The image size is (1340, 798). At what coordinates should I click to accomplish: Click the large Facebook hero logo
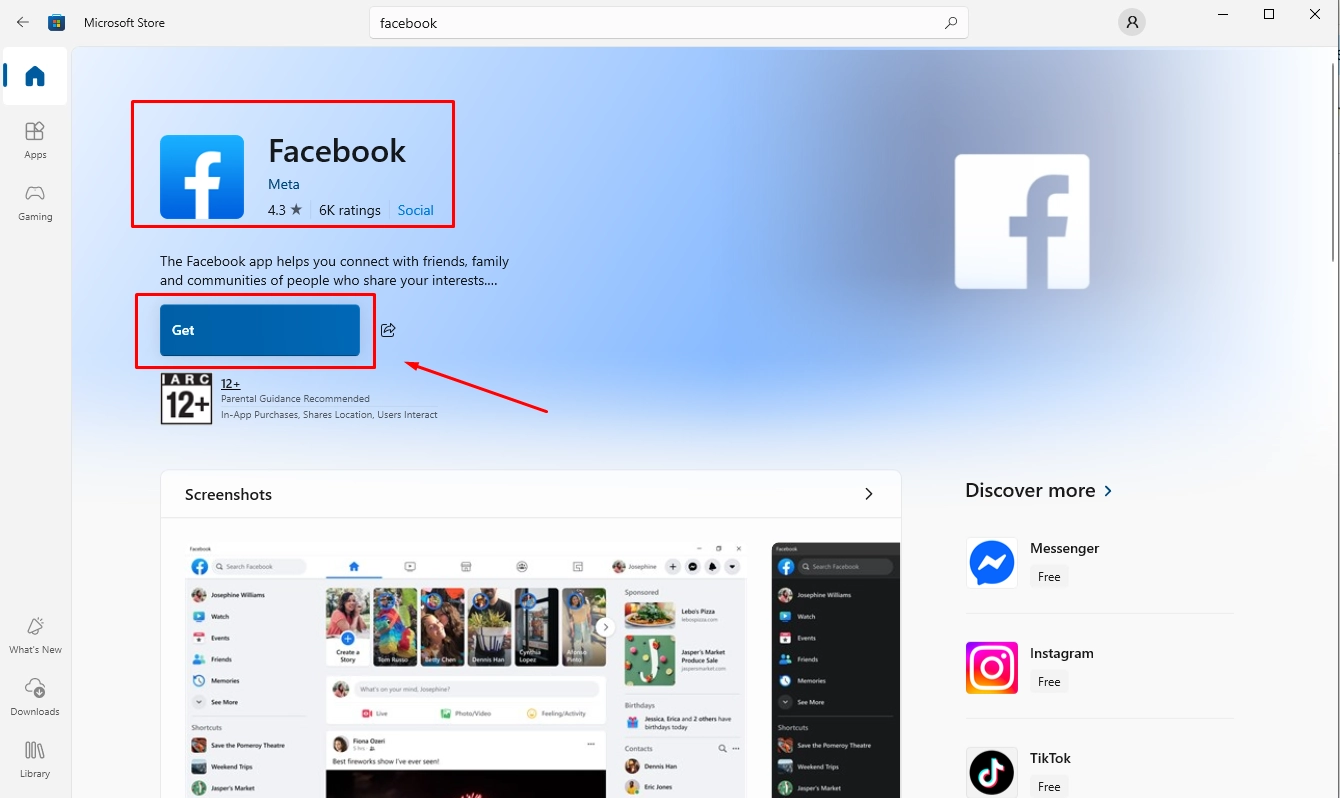pos(1022,221)
